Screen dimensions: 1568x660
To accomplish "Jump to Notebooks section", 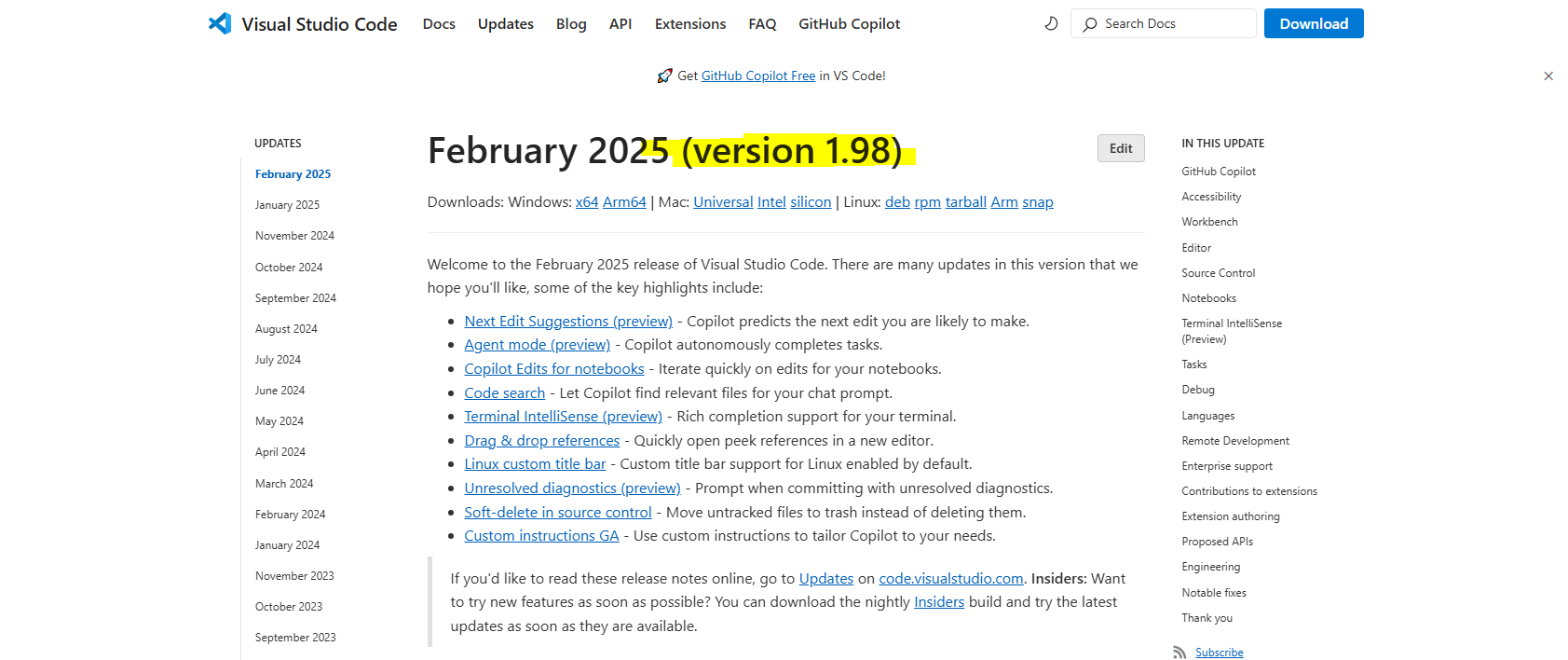I will (x=1208, y=298).
